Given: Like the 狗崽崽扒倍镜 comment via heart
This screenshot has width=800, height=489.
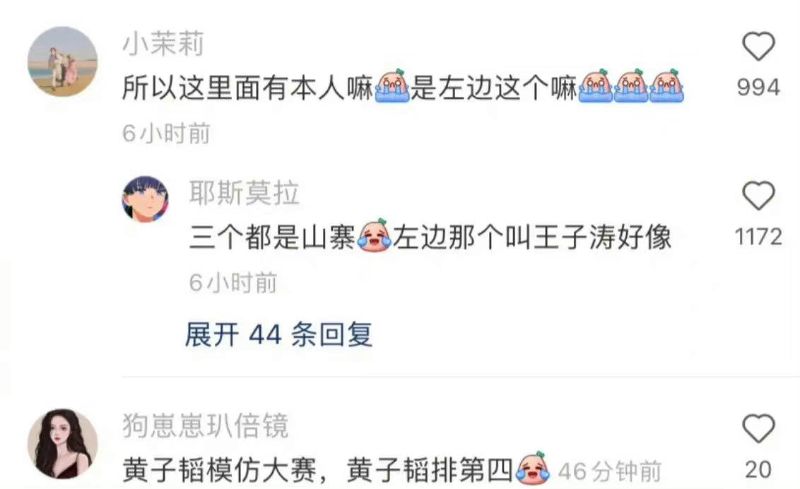Looking at the screenshot, I should coord(758,428).
